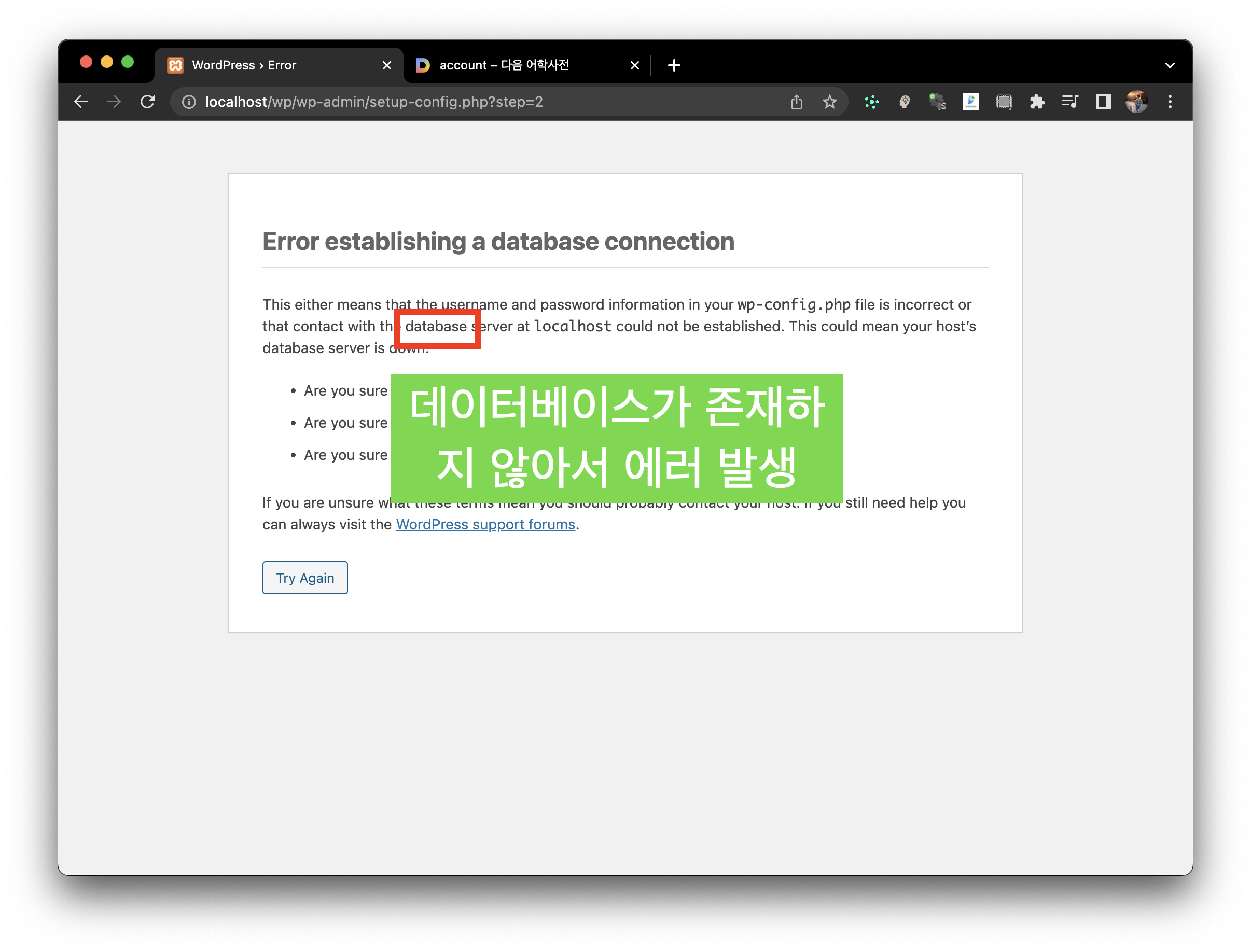Toggle the browser side panel
This screenshot has height=952, width=1251.
(x=1103, y=102)
